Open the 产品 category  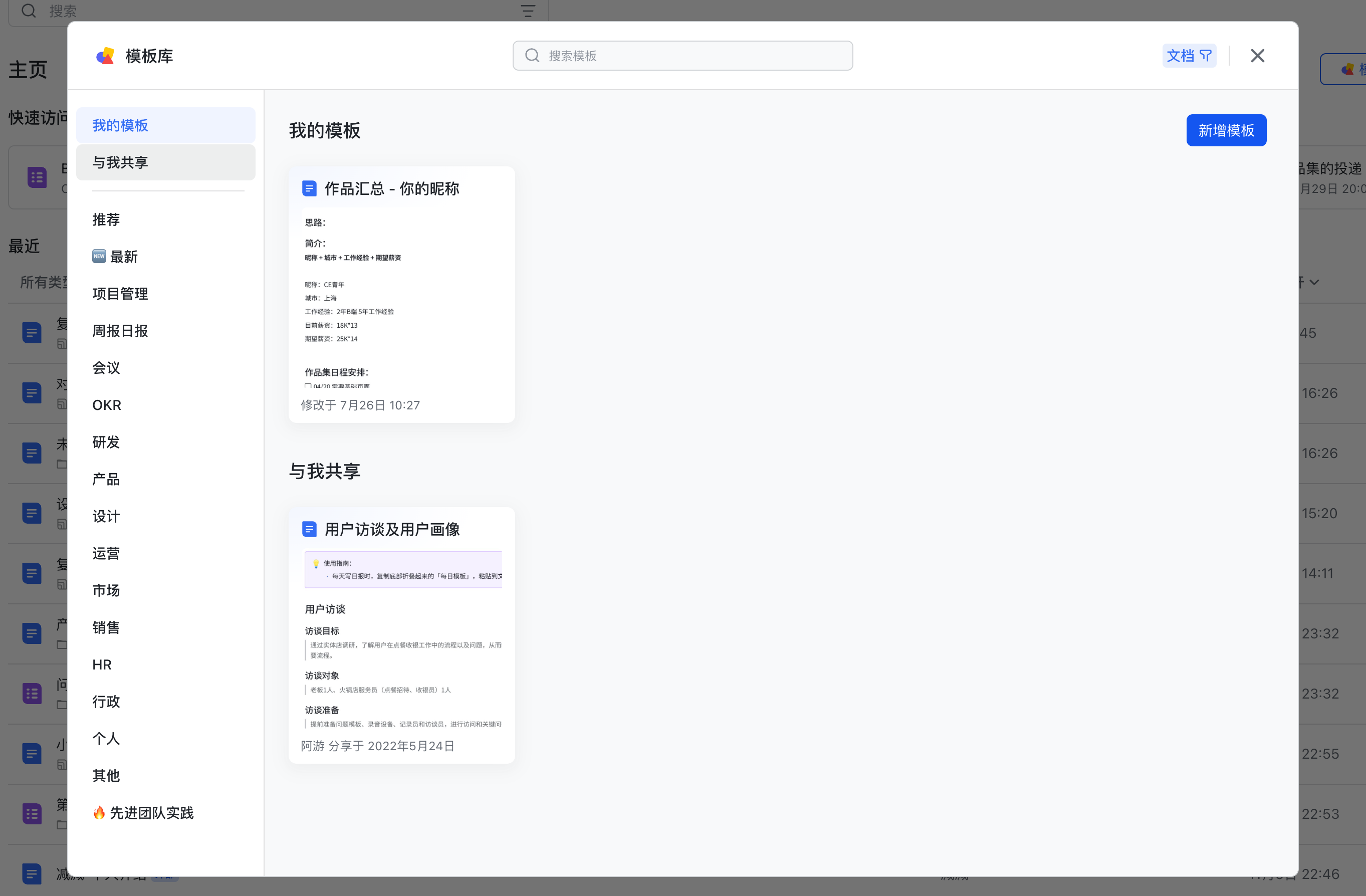click(165, 479)
